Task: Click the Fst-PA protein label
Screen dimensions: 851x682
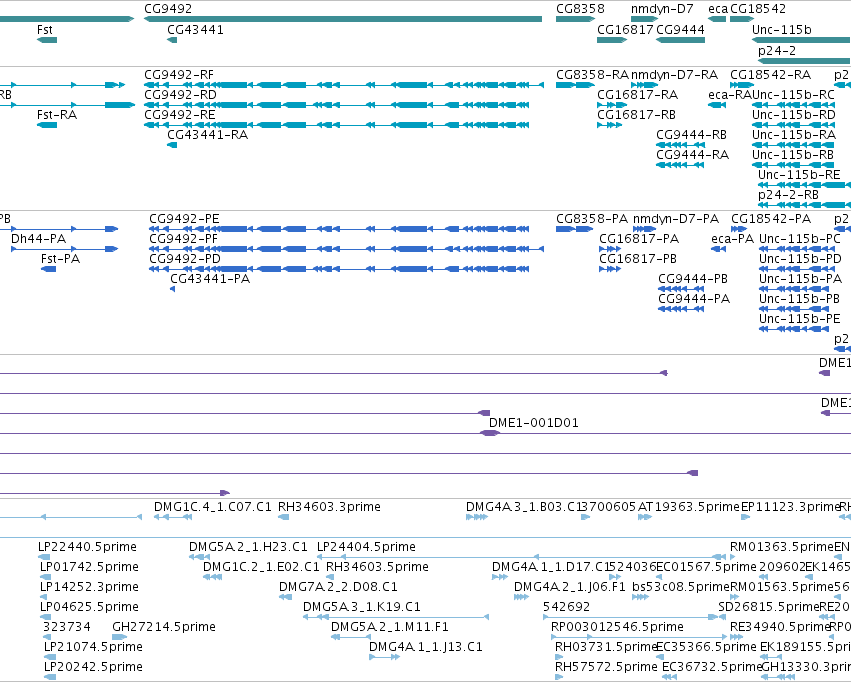Action: (60, 259)
